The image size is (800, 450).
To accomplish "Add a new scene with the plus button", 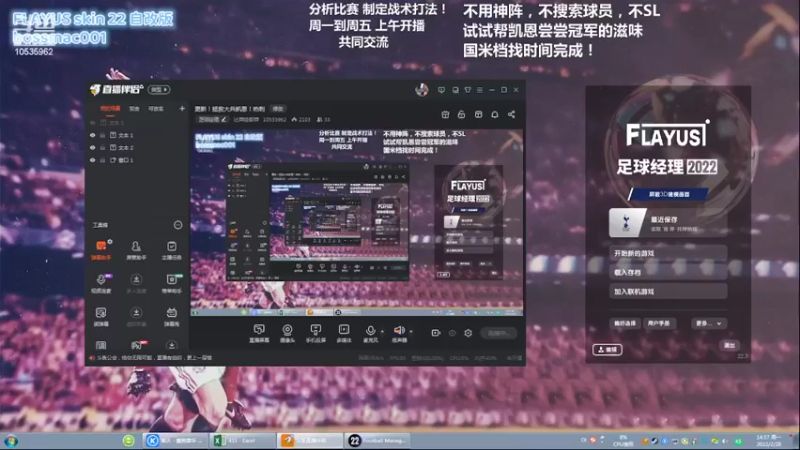I will (182, 109).
